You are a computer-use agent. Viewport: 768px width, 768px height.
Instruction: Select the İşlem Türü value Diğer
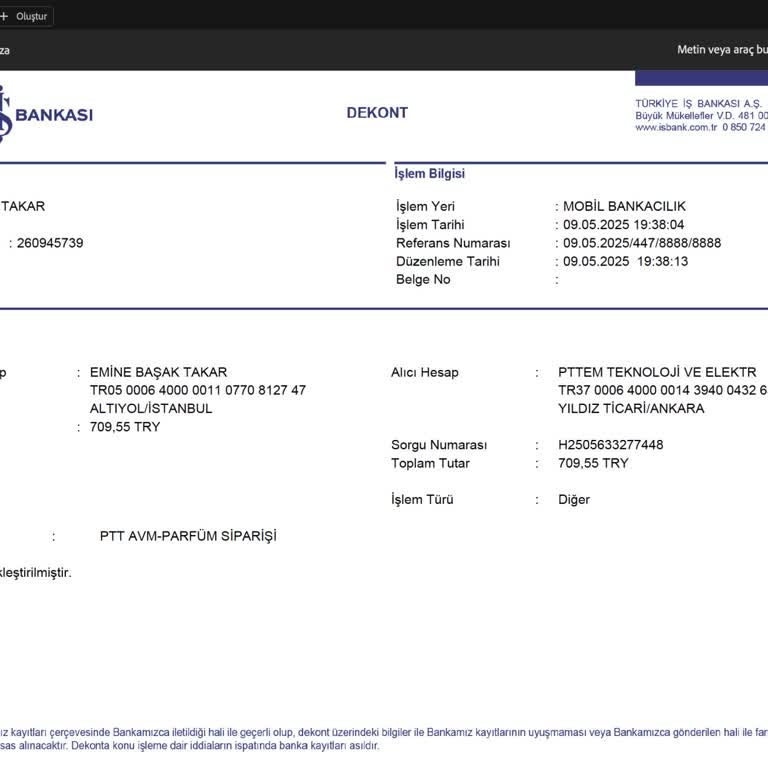pyautogui.click(x=574, y=500)
